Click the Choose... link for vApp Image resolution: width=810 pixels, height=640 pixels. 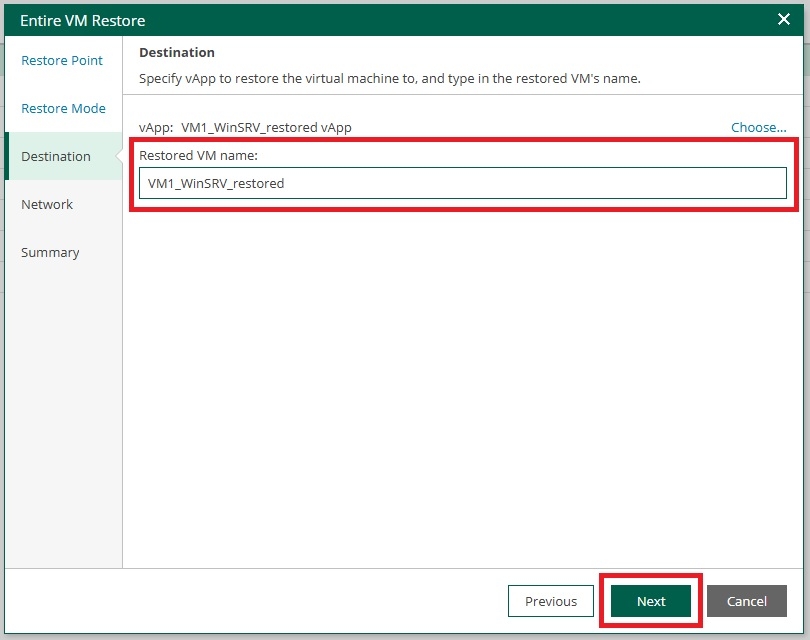click(x=758, y=127)
